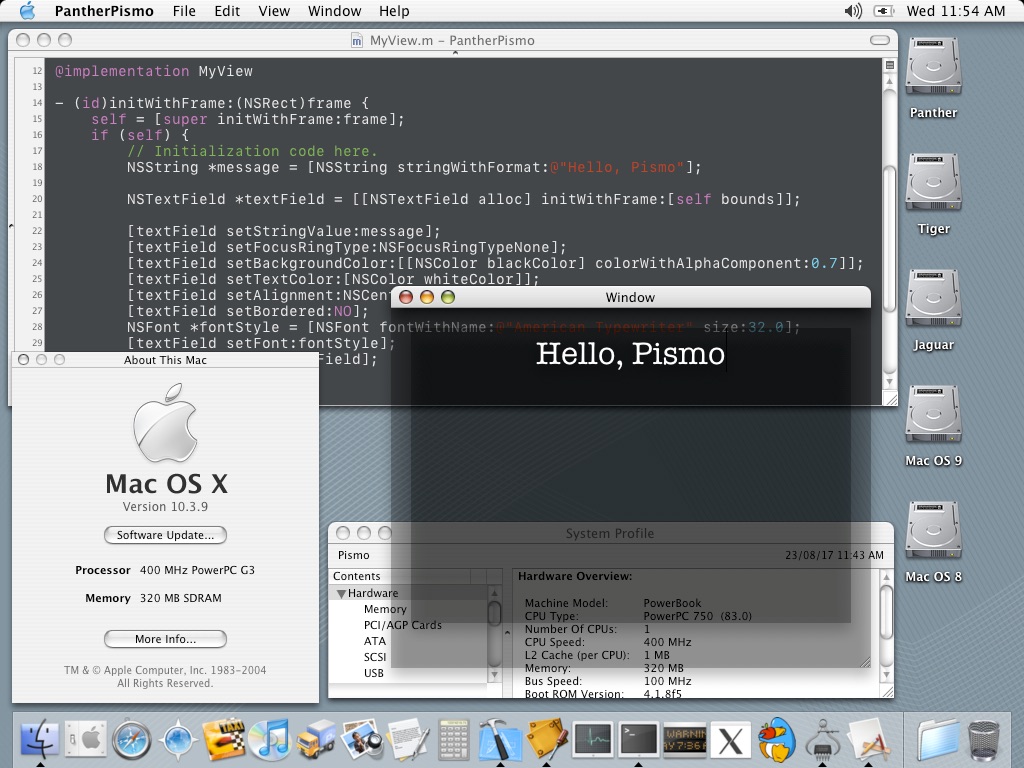Click the MyView.m file icon in title bar
This screenshot has height=768, width=1024.
357,40
